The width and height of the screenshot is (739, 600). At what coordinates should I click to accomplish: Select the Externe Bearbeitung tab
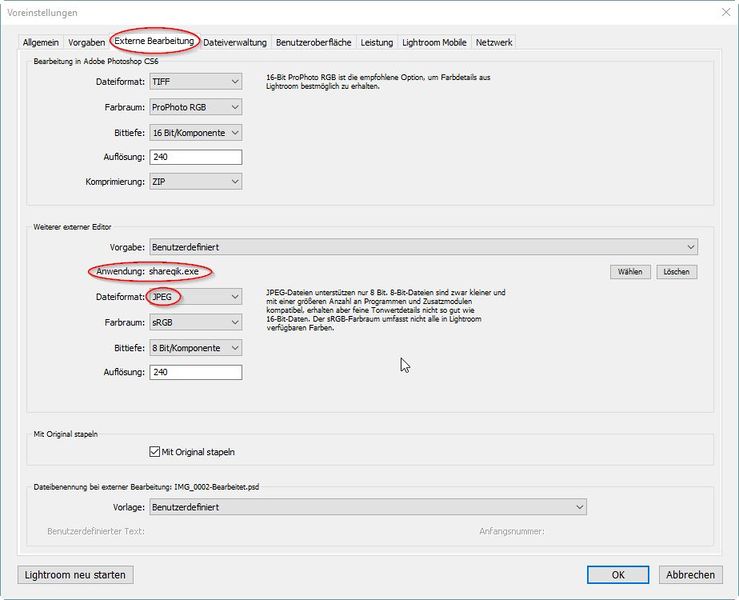pyautogui.click(x=154, y=41)
